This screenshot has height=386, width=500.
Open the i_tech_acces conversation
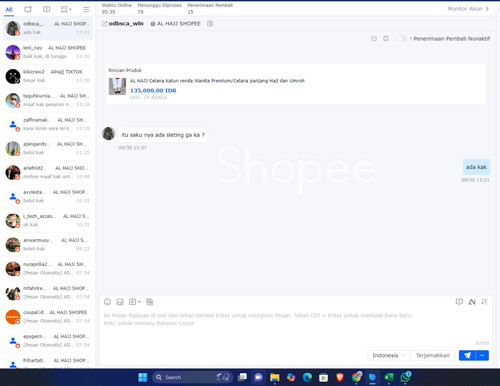pos(48,220)
